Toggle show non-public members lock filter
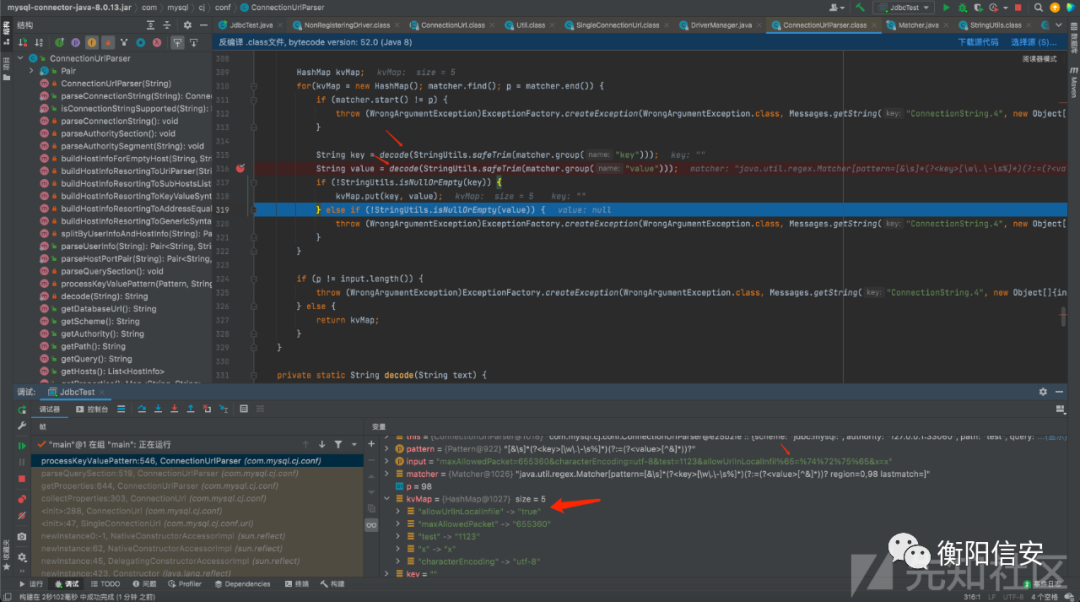The height and width of the screenshot is (602, 1080). point(107,43)
